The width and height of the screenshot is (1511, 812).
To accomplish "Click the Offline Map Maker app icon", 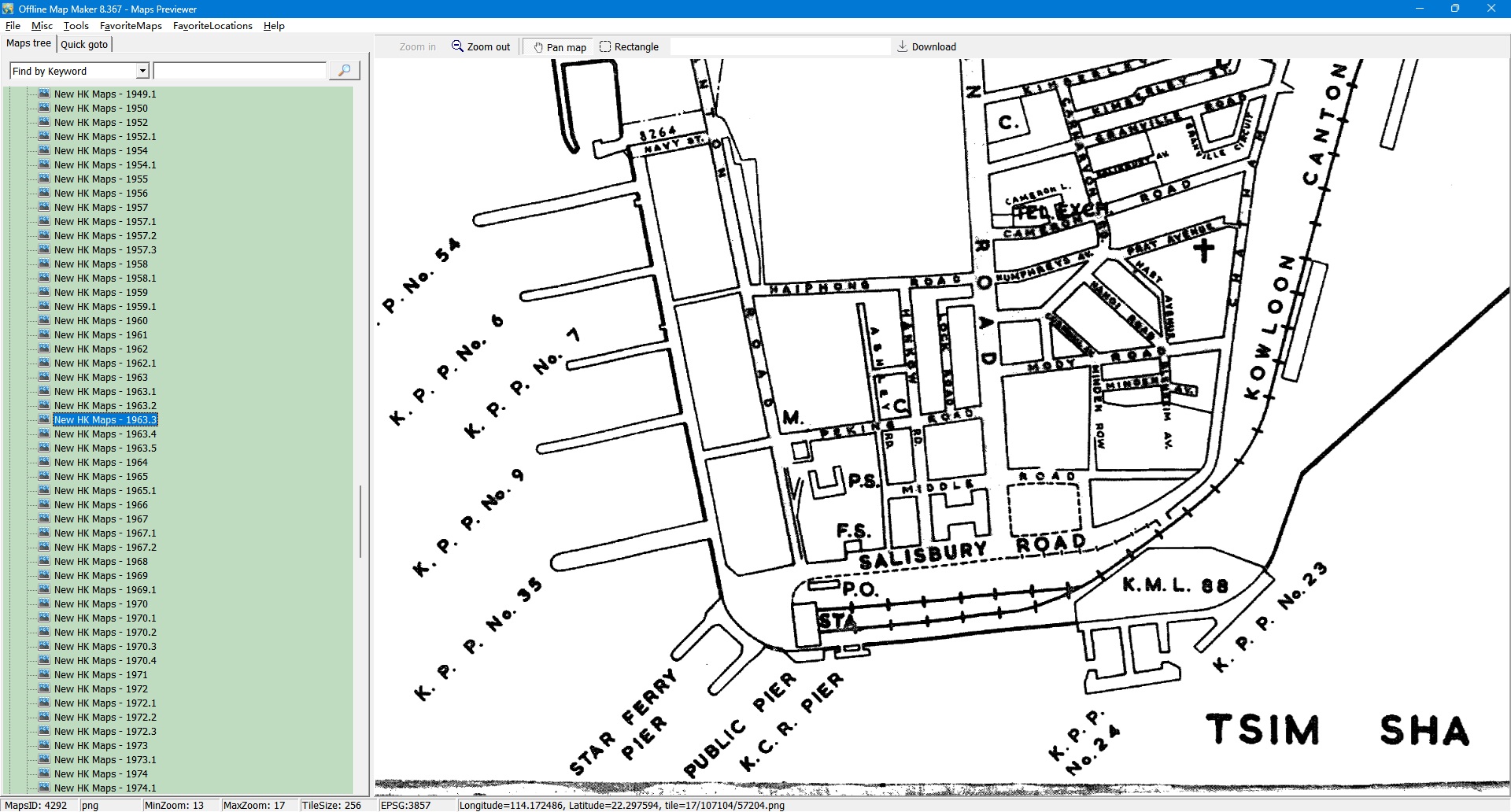I will [8, 9].
